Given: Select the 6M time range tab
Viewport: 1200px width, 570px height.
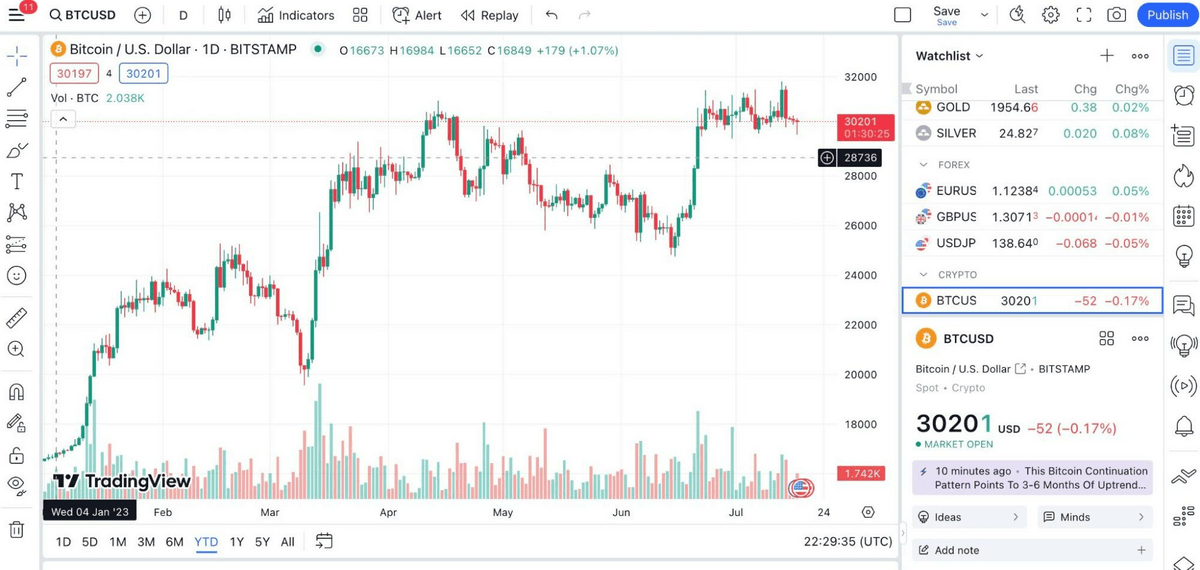Looking at the screenshot, I should (174, 542).
